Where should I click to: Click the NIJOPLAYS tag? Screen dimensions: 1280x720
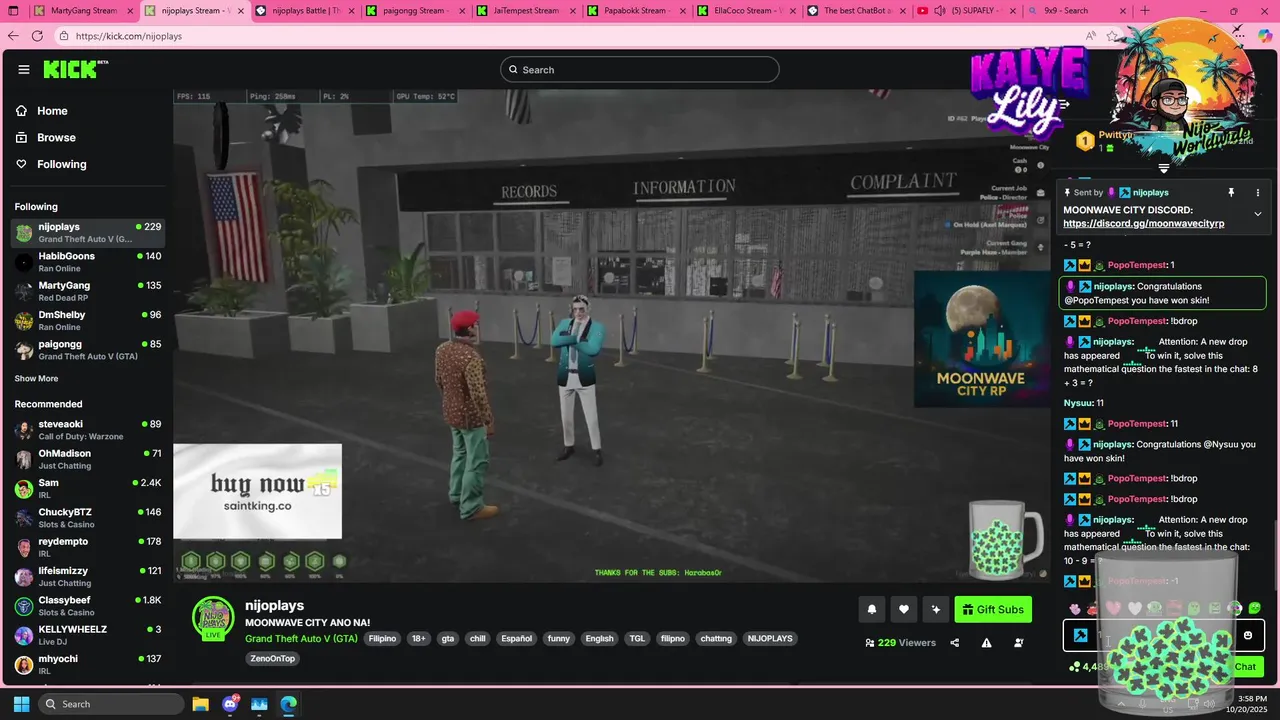770,638
